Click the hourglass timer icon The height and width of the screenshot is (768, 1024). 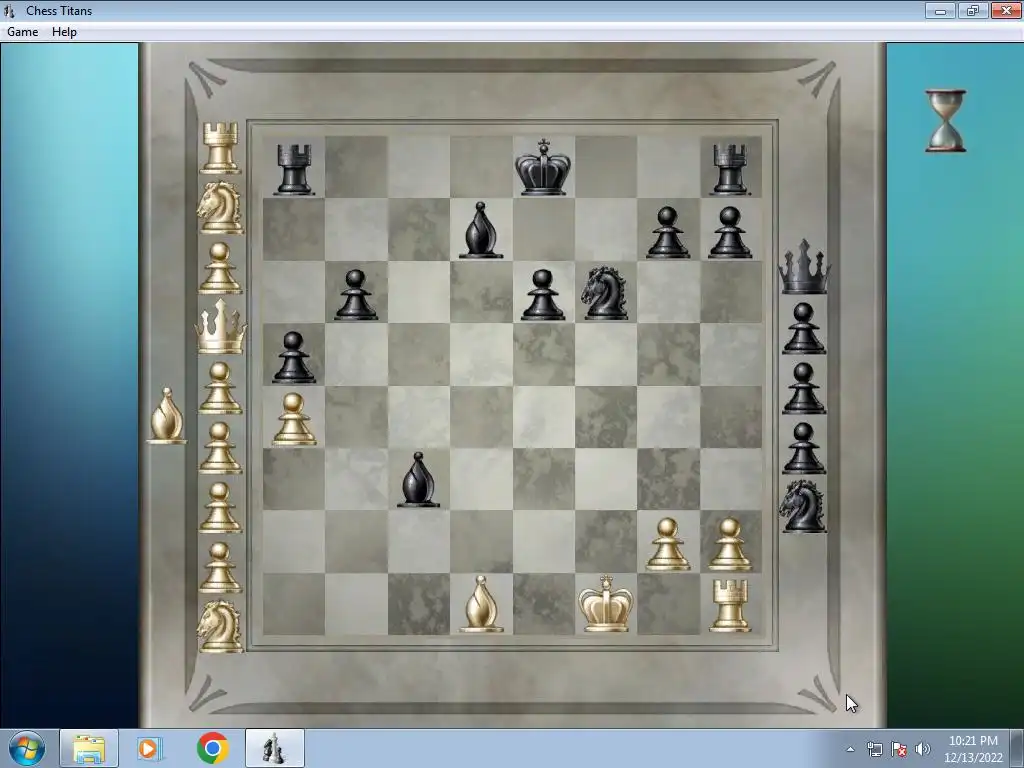pos(945,121)
